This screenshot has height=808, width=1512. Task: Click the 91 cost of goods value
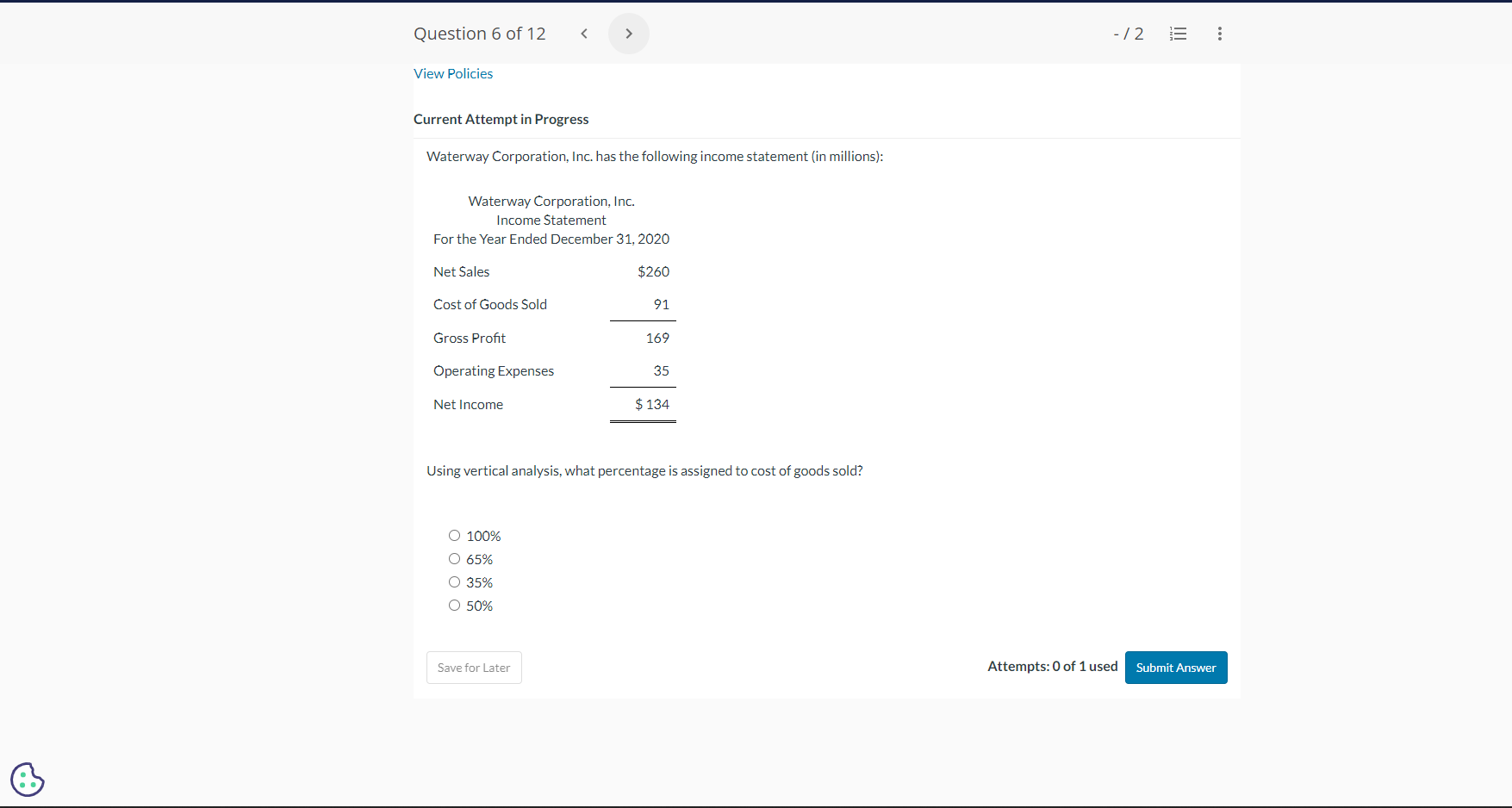(662, 304)
